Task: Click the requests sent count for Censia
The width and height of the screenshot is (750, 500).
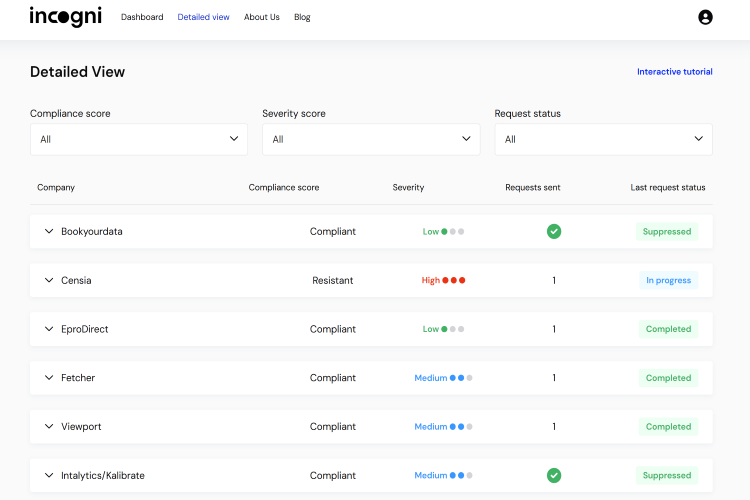Action: pos(554,280)
